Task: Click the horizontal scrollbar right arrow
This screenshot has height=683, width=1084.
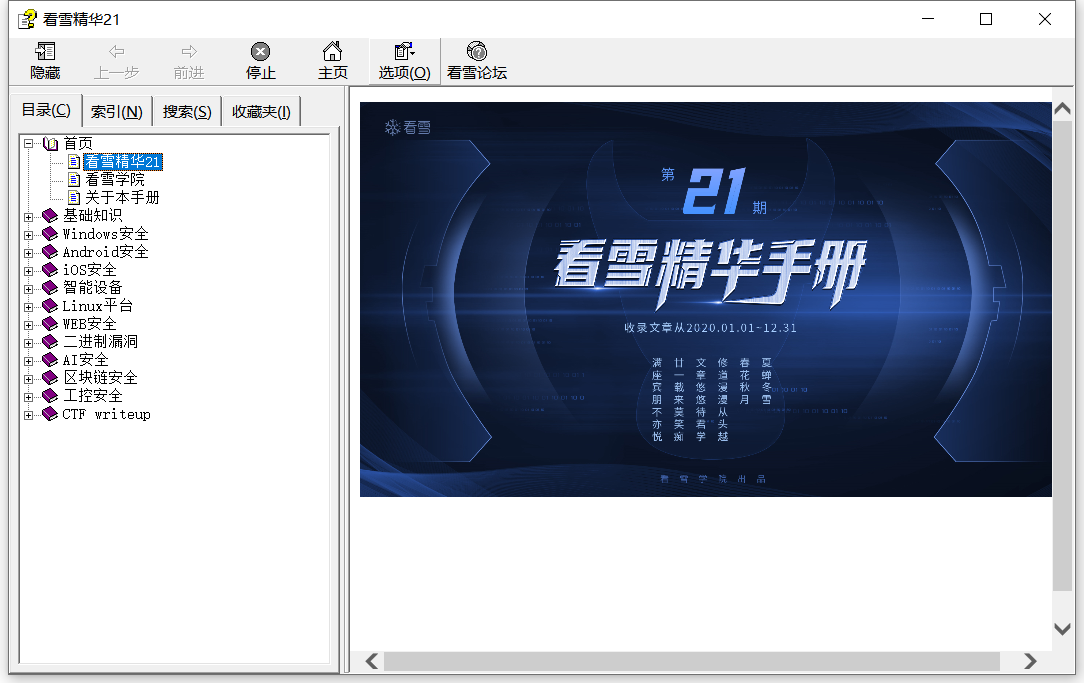Action: point(1030,662)
